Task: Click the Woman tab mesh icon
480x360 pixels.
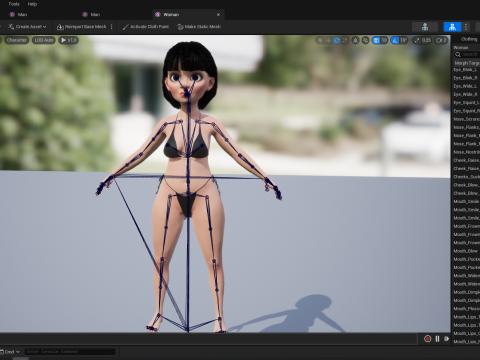Action: pos(158,15)
